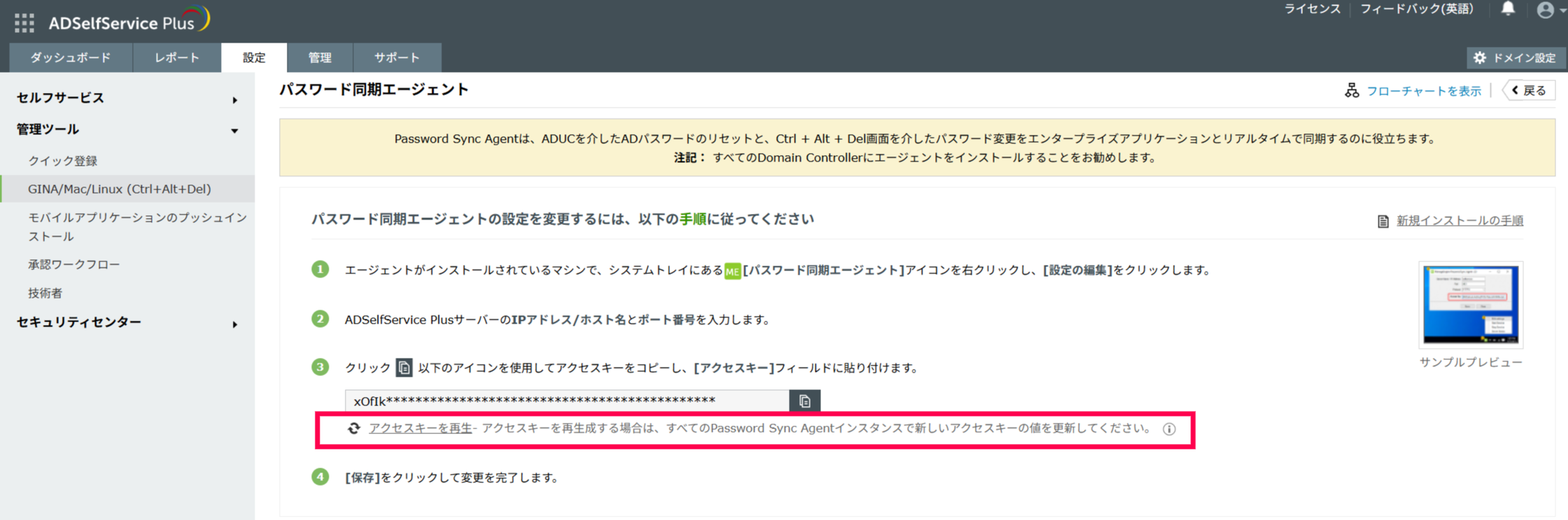Open the サポート tab
Screen dimensions: 1568x520
[x=397, y=57]
